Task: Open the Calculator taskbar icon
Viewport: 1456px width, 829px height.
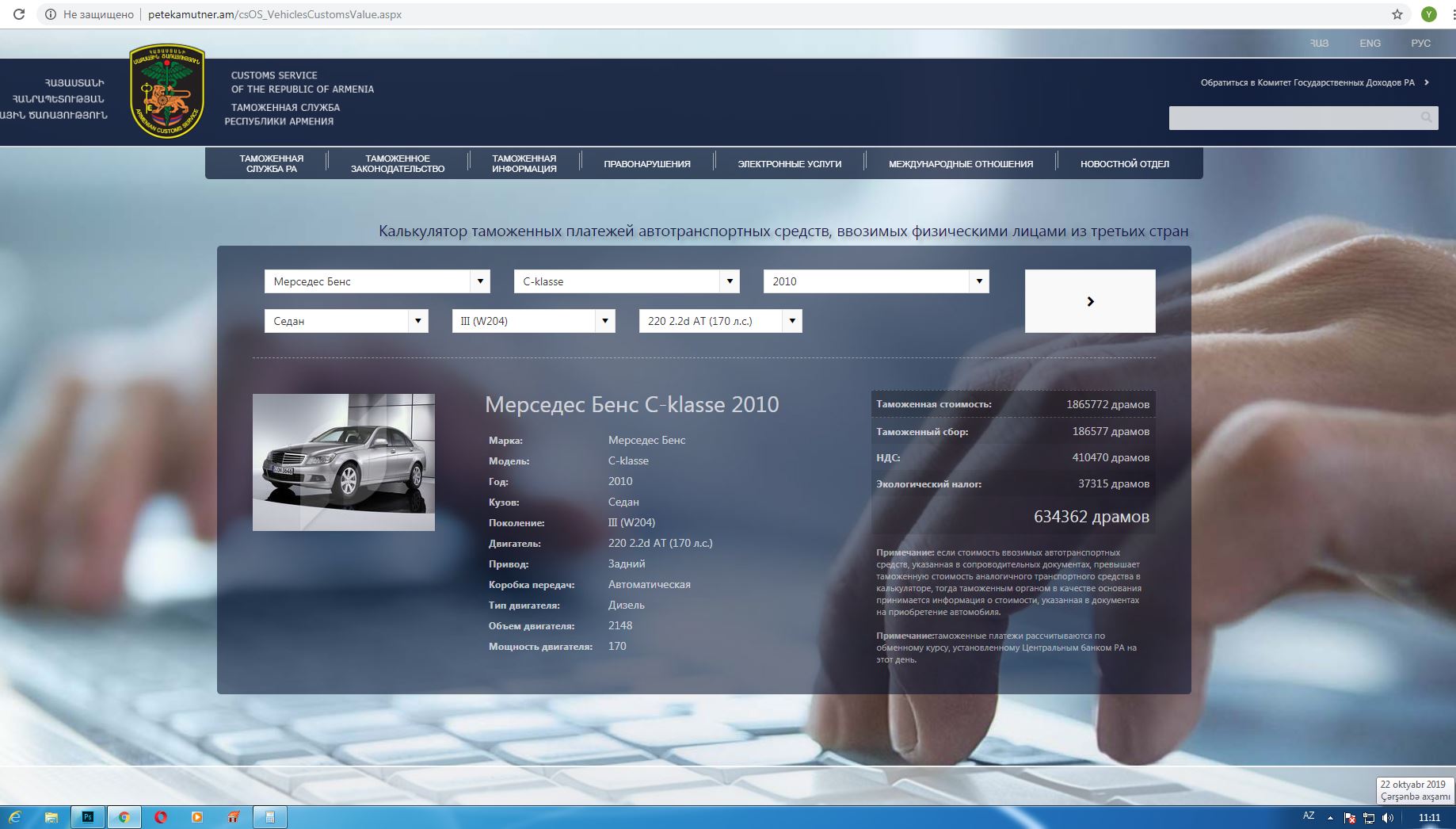Action: pos(269,817)
